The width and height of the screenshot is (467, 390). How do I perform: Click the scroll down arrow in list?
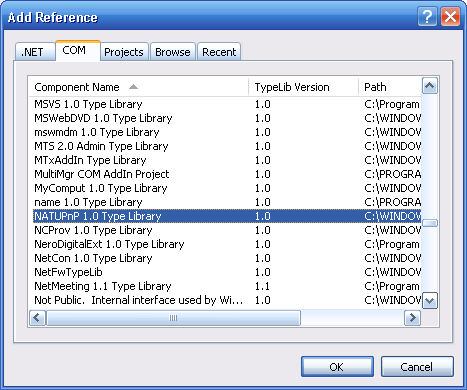(430, 301)
